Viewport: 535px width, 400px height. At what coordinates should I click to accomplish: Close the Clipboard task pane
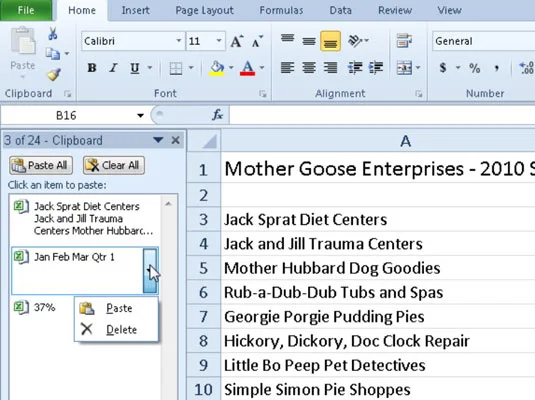point(175,140)
